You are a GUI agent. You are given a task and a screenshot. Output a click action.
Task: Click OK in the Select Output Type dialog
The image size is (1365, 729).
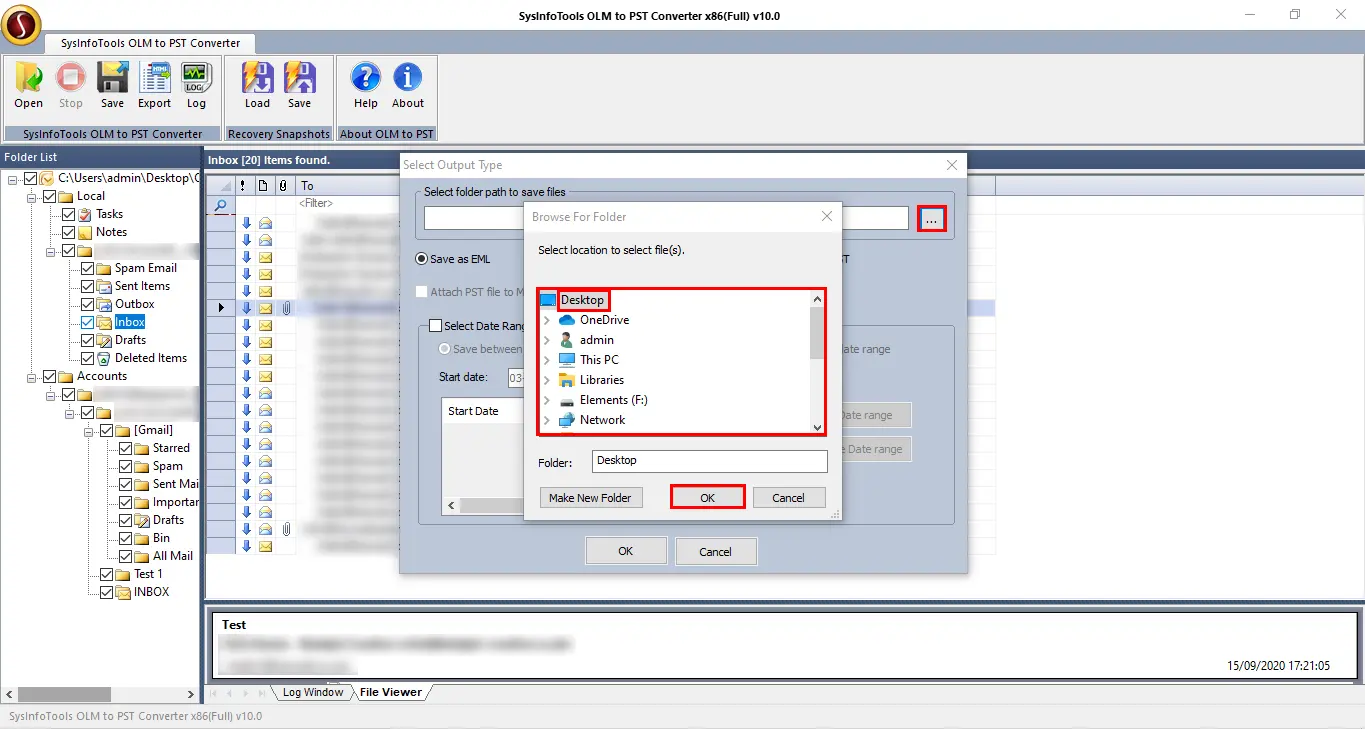coord(626,551)
